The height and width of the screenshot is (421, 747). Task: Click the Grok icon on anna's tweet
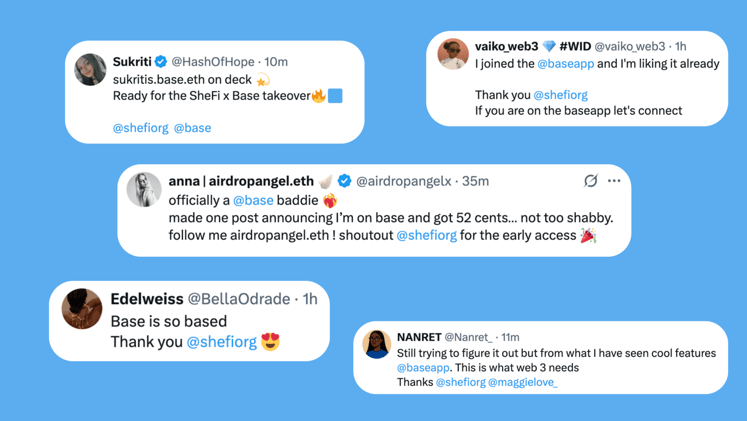pyautogui.click(x=590, y=181)
